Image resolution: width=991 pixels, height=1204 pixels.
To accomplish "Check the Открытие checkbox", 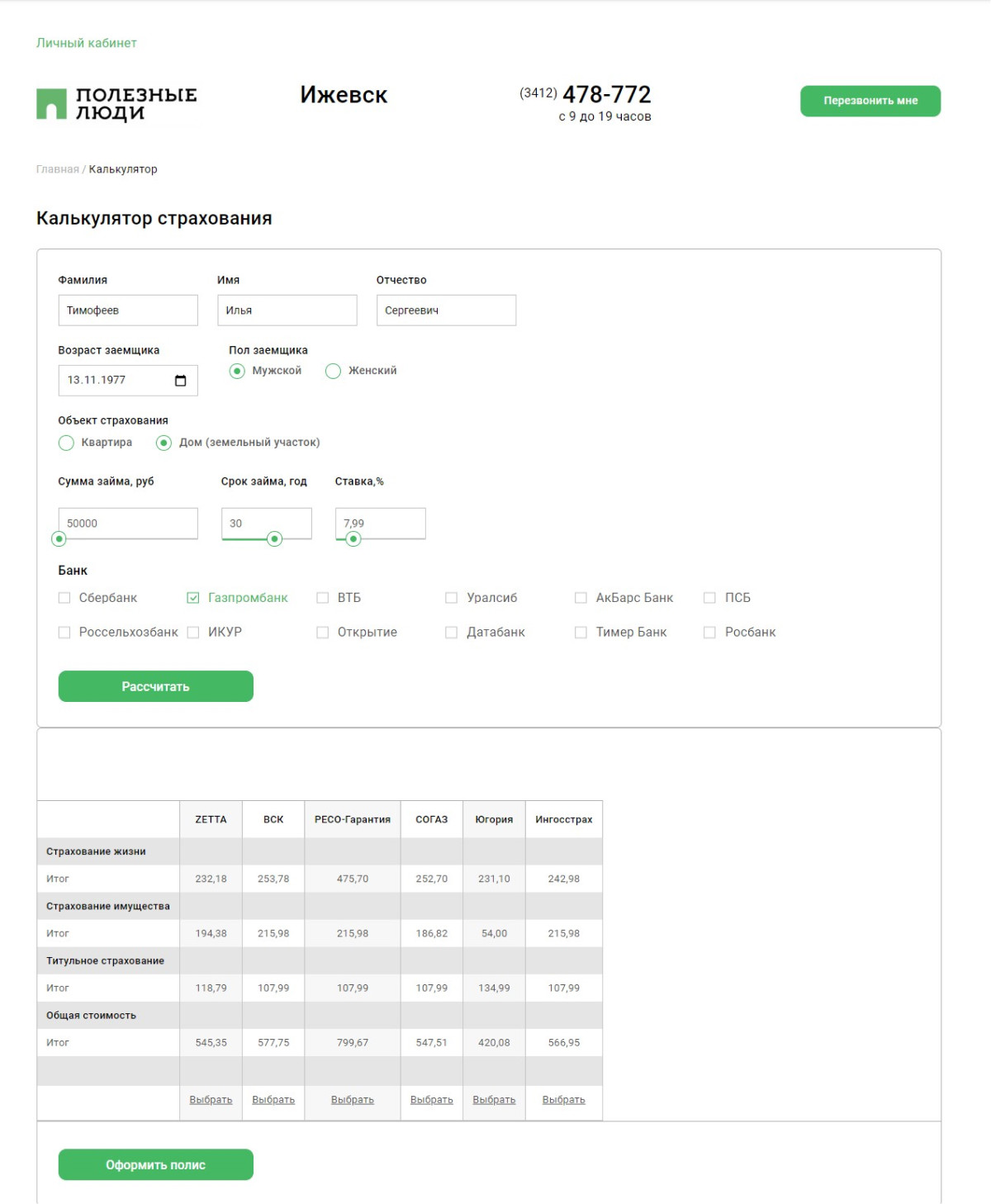I will [x=323, y=633].
